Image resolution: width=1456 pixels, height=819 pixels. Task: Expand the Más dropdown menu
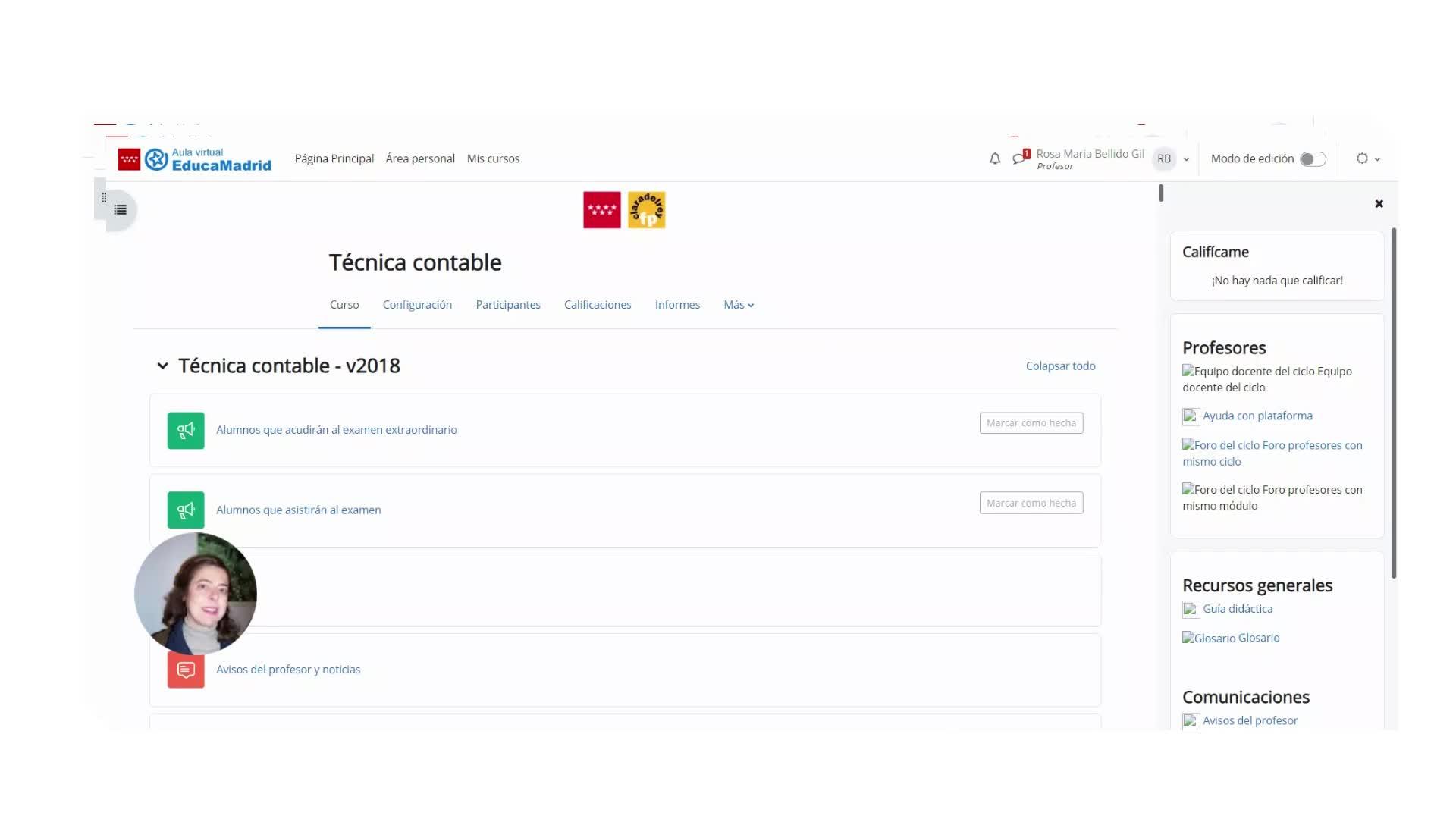point(738,305)
